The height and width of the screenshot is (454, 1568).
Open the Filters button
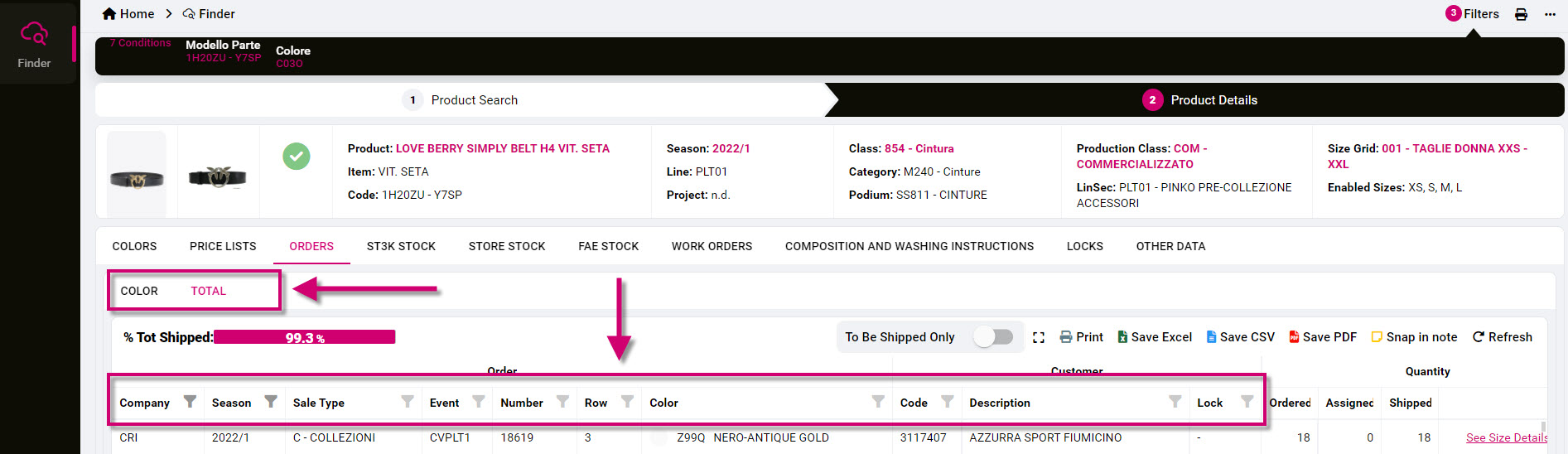1473,14
